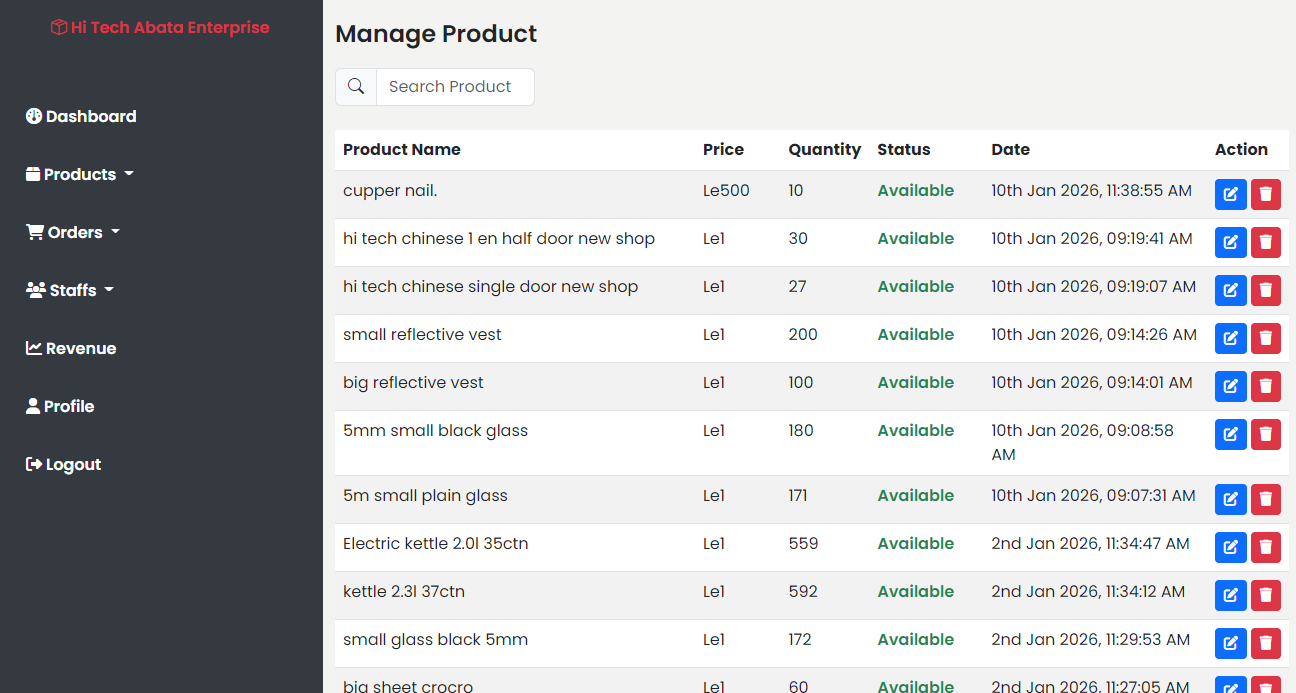Image resolution: width=1296 pixels, height=693 pixels.
Task: Click trash icon for 5mm small black glass
Action: point(1265,434)
